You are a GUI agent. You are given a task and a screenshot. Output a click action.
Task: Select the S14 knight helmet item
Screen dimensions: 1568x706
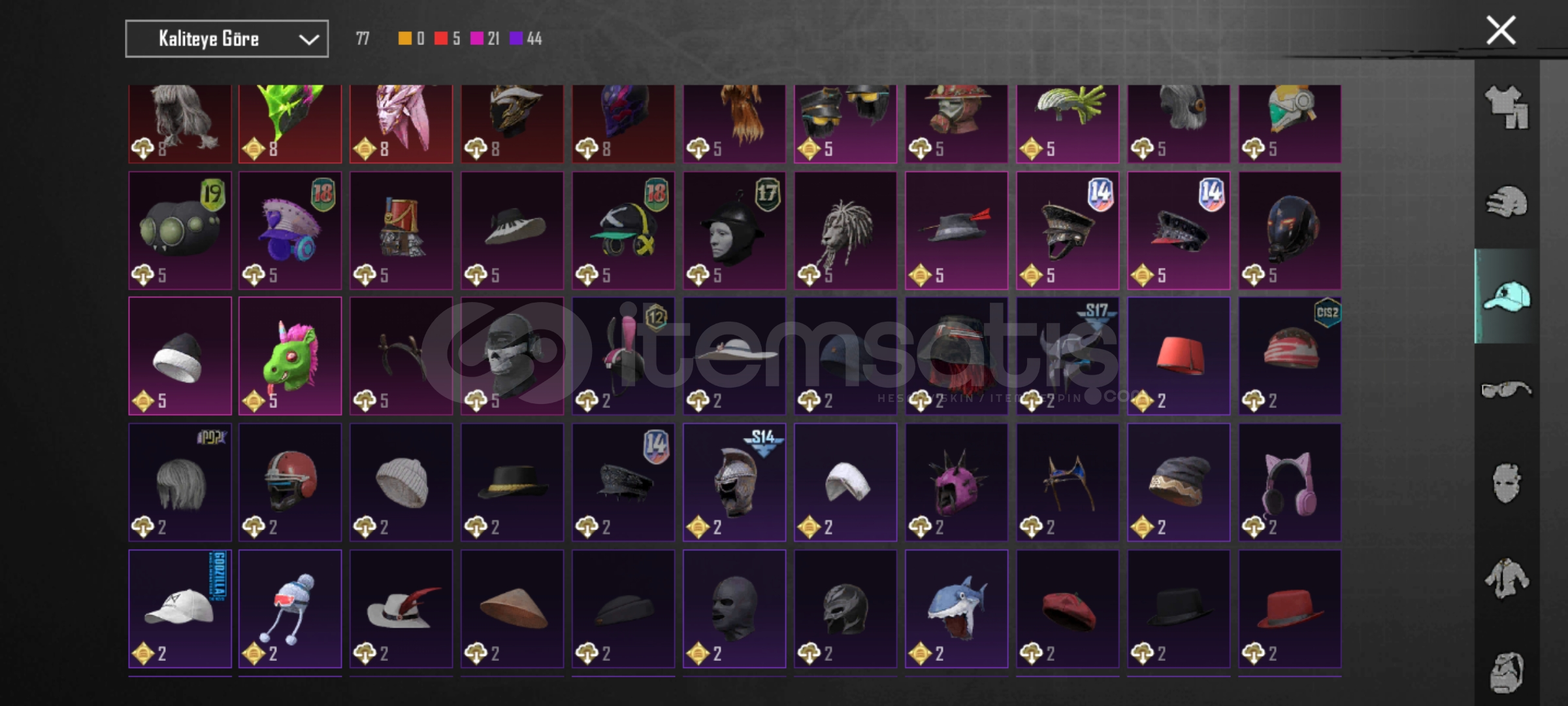pyautogui.click(x=734, y=482)
